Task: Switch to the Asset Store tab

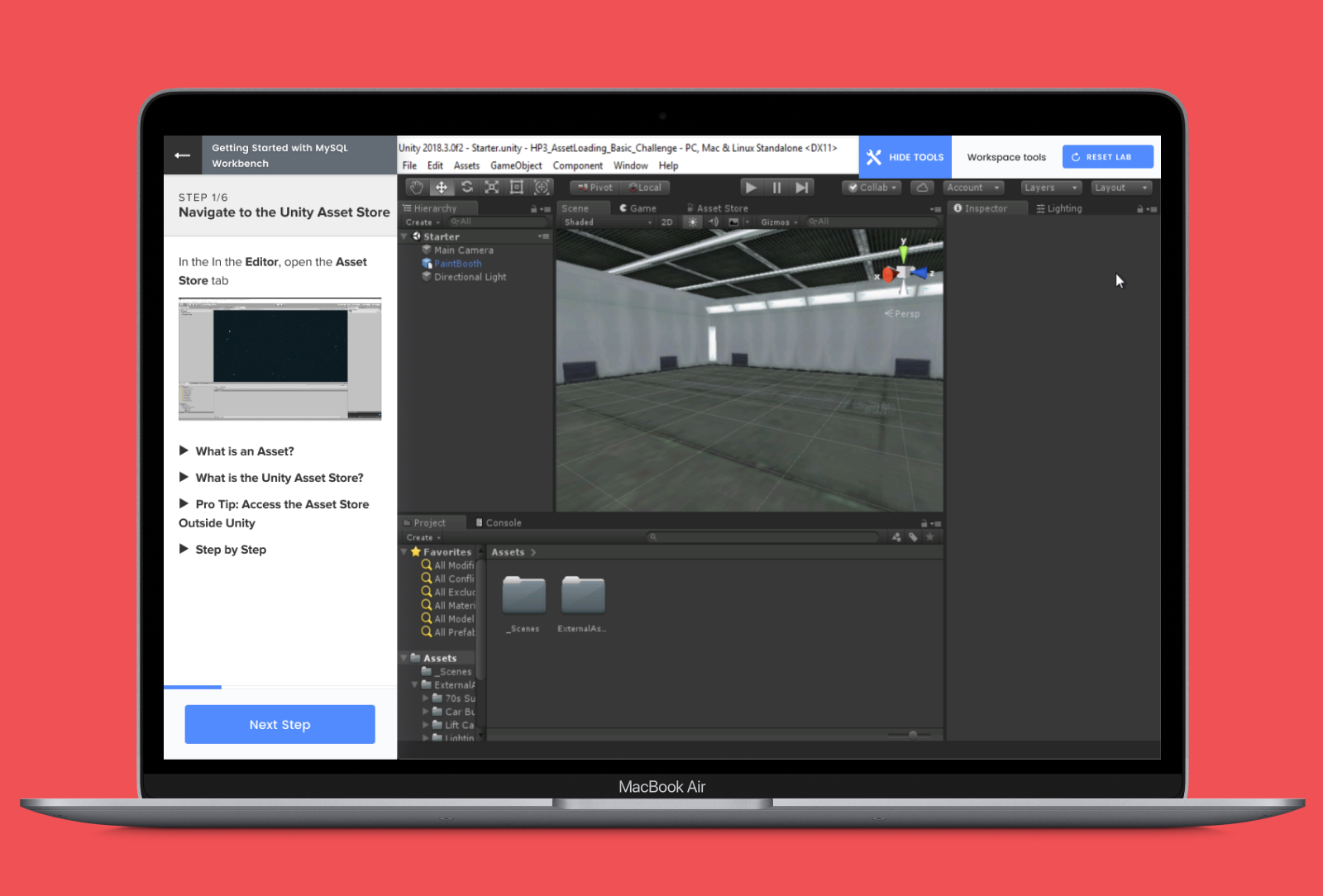Action: click(x=717, y=209)
